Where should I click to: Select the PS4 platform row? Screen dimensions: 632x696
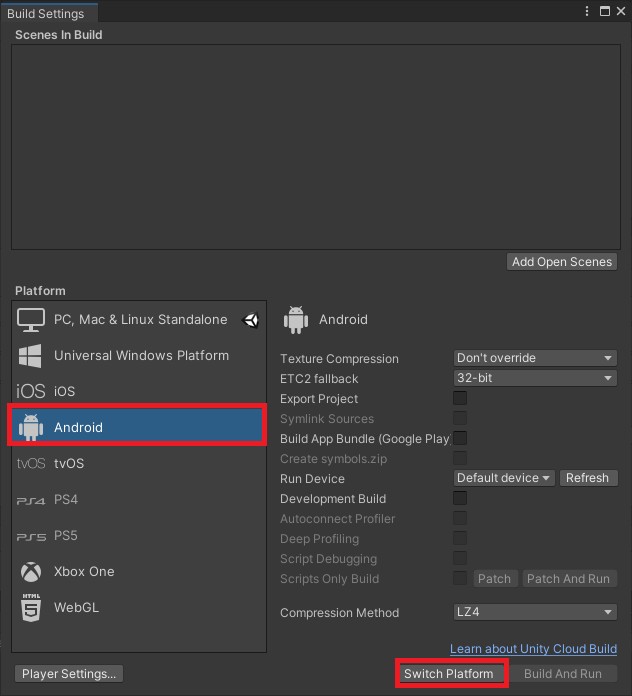click(x=139, y=500)
